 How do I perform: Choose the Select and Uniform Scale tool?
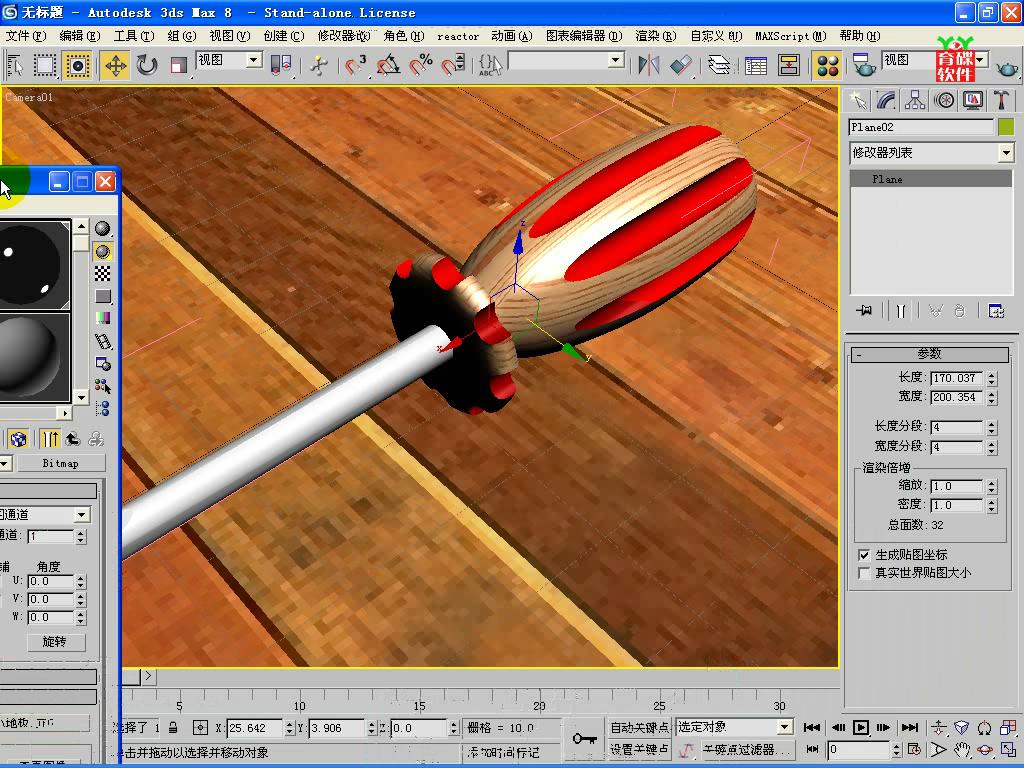coord(178,65)
